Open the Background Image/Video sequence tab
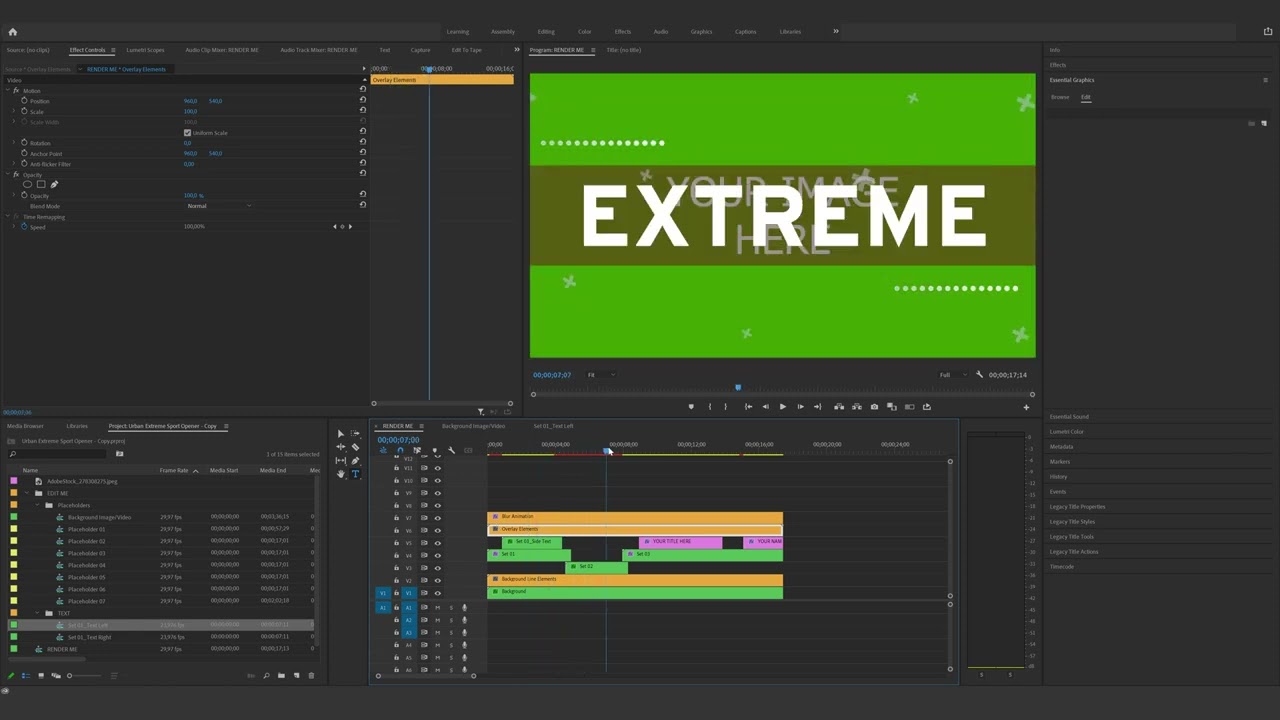This screenshot has height=720, width=1280. tap(474, 426)
